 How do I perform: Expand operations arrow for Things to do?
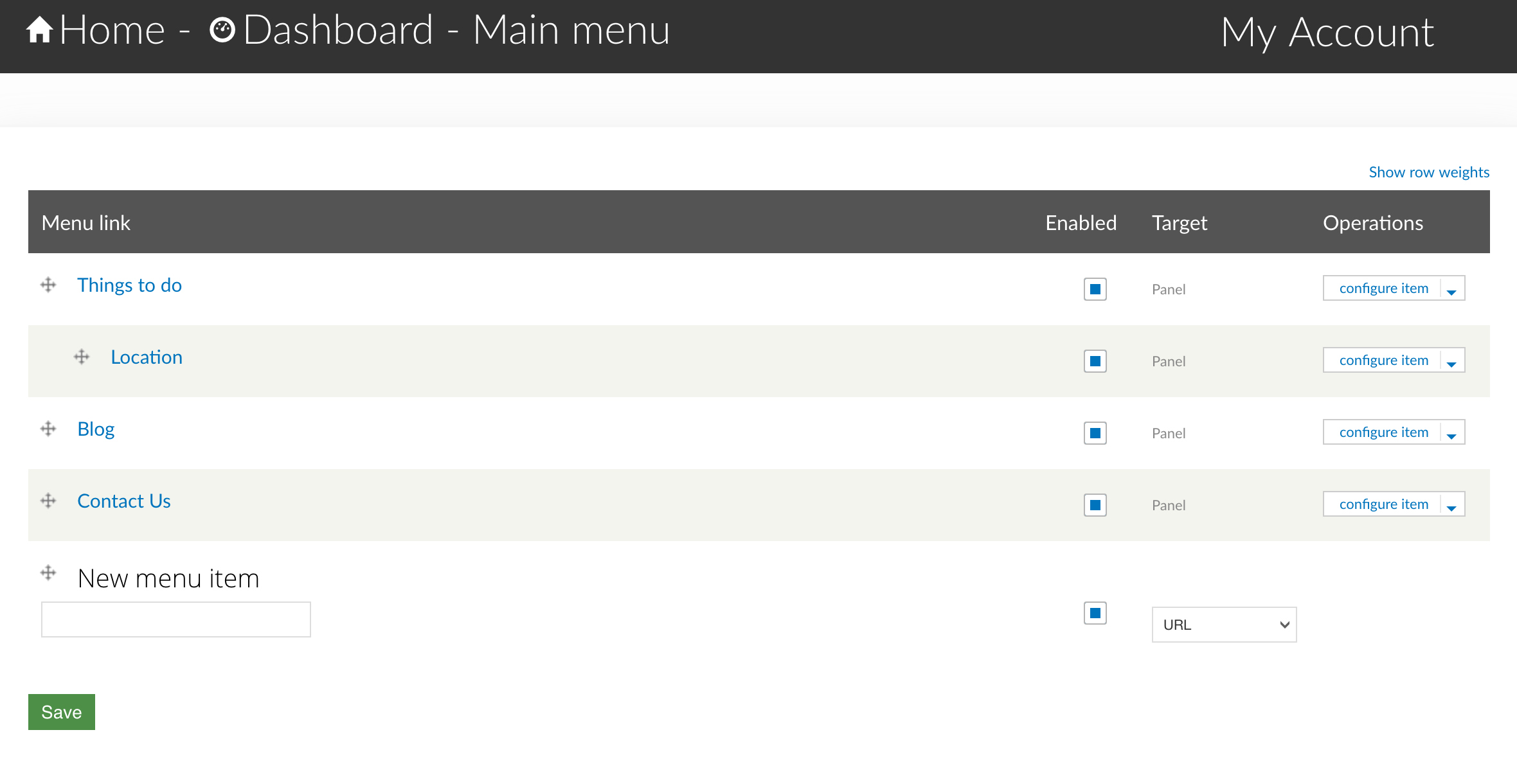[1452, 289]
